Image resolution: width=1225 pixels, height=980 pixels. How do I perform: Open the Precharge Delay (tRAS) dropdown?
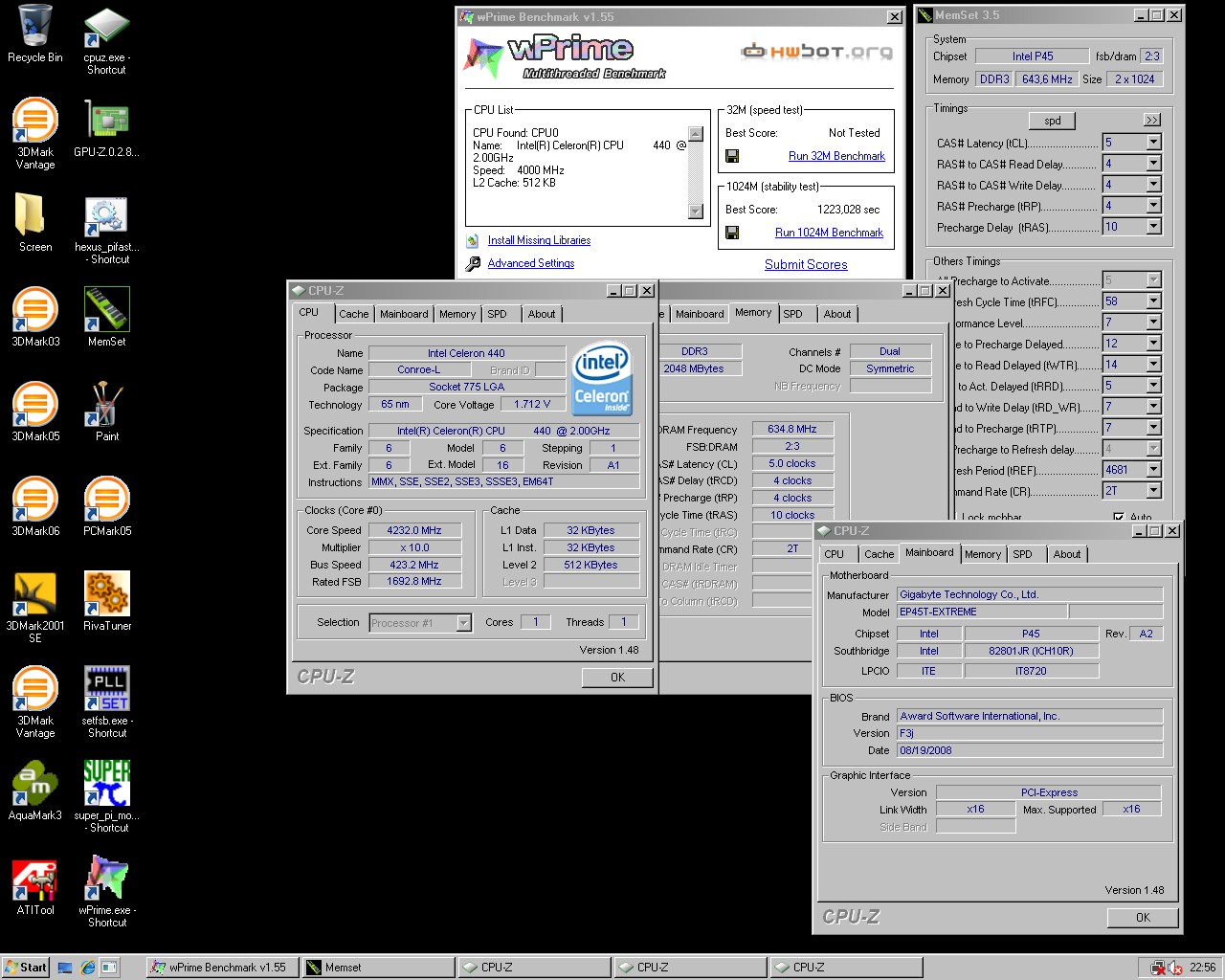pos(1153,227)
